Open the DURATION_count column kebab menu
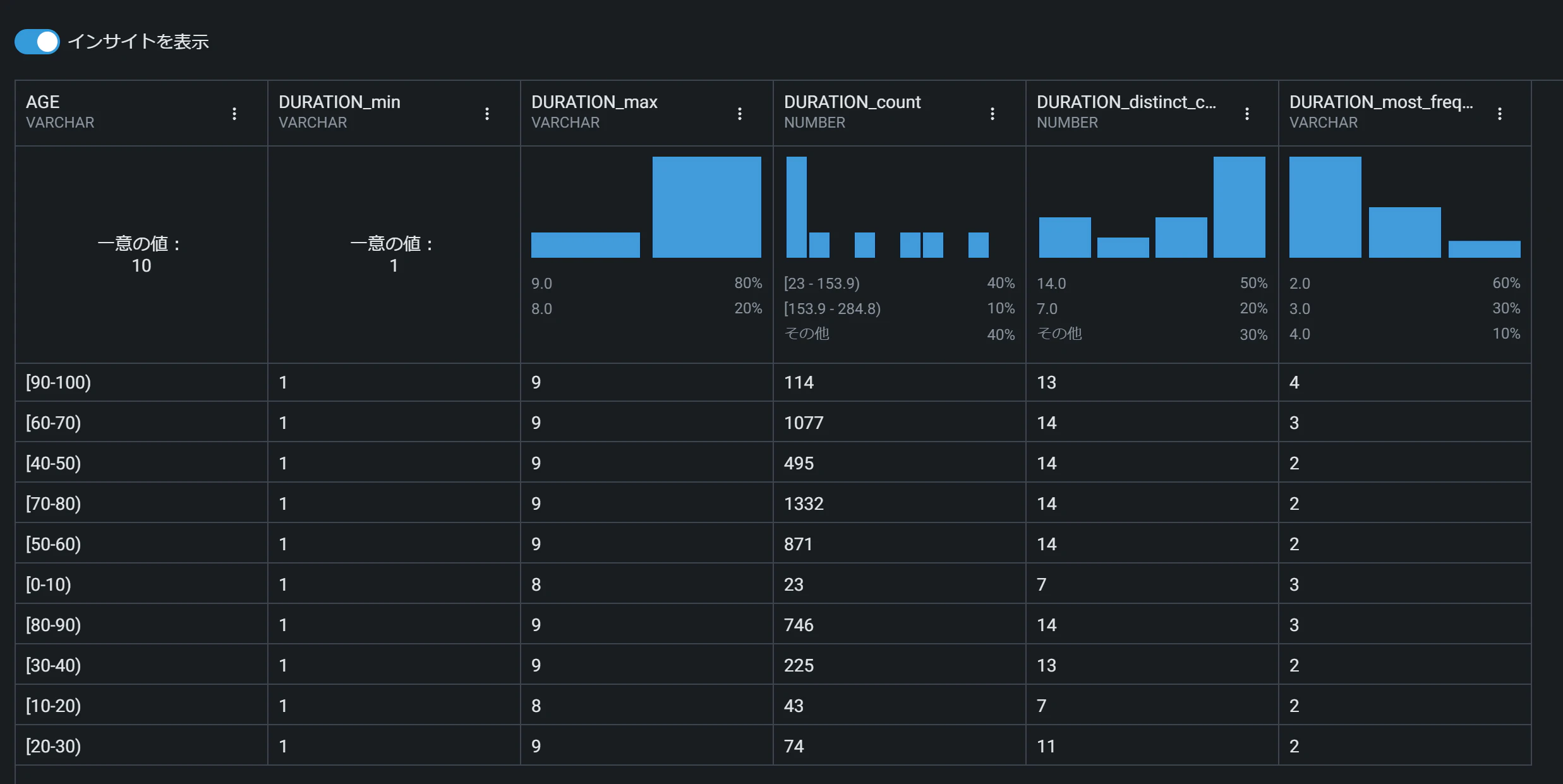 click(x=993, y=114)
